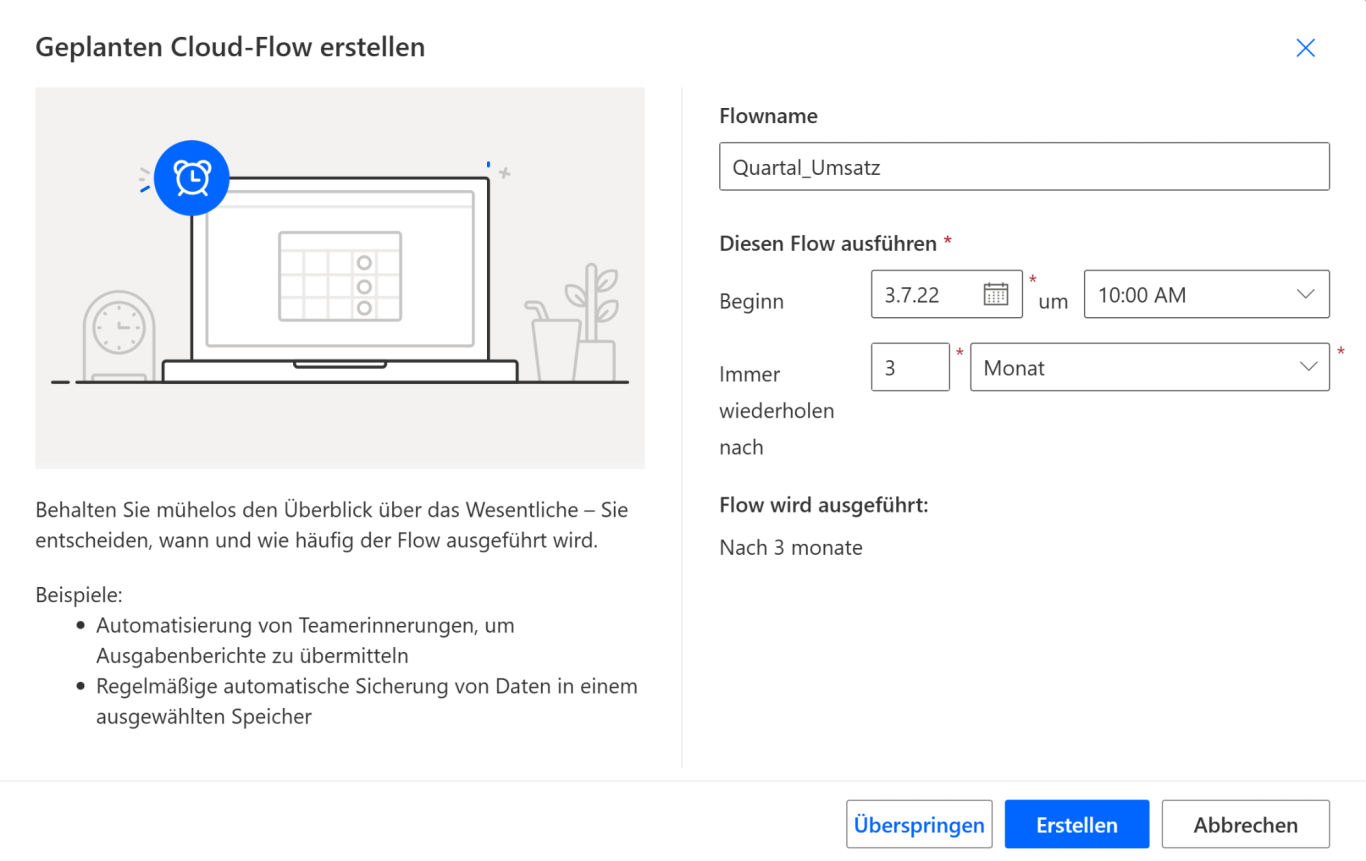Click the blue alarm clock icon

click(x=192, y=178)
